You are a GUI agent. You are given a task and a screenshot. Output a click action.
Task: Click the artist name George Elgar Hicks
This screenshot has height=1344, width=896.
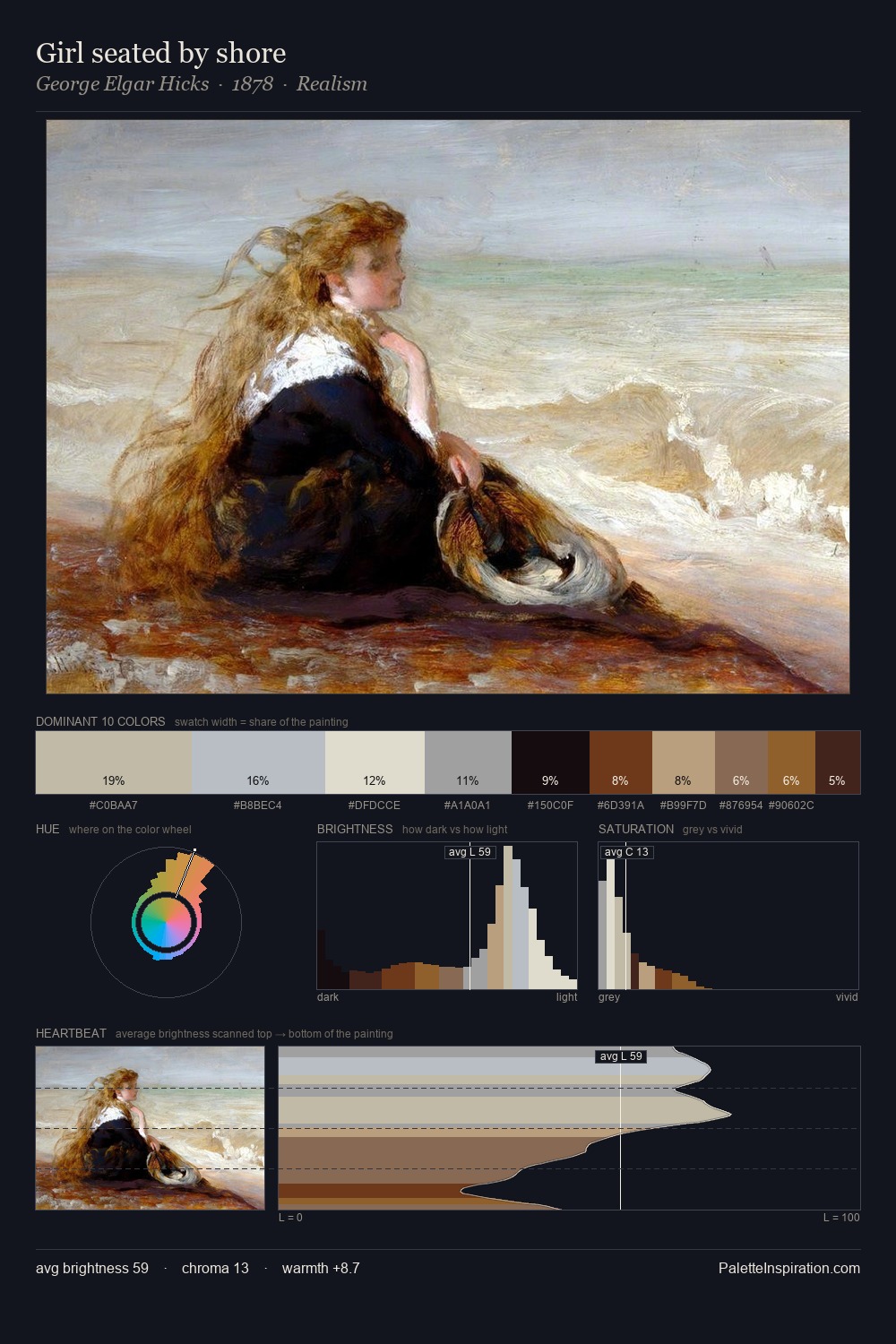tap(123, 83)
